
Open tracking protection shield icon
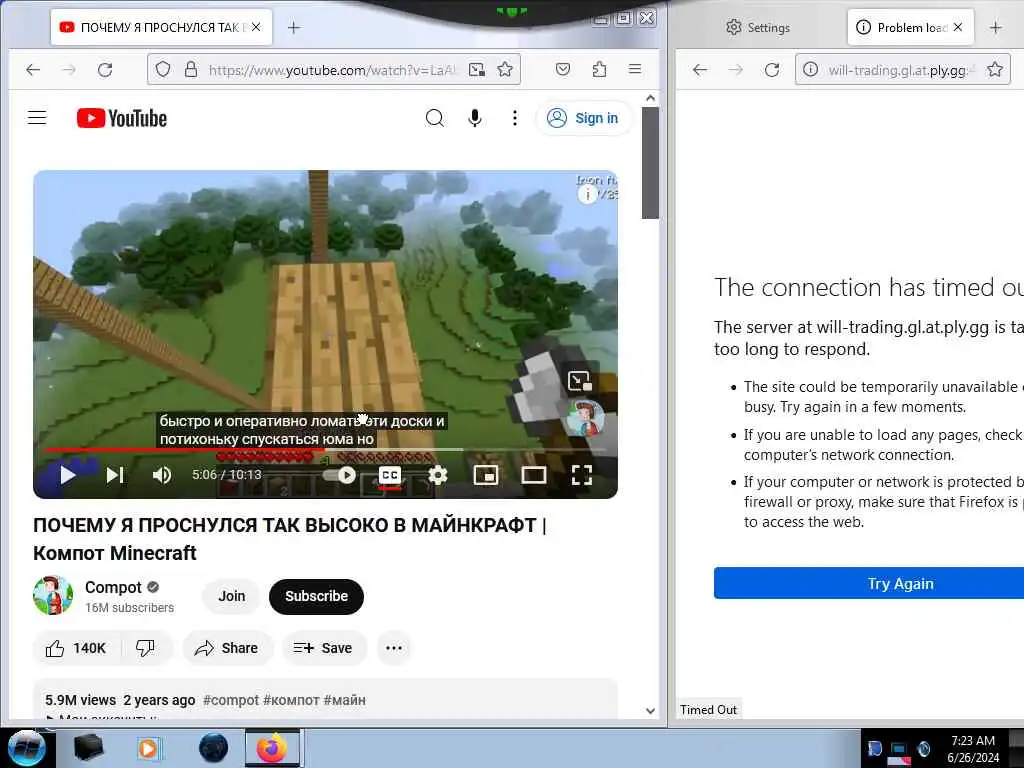(163, 69)
